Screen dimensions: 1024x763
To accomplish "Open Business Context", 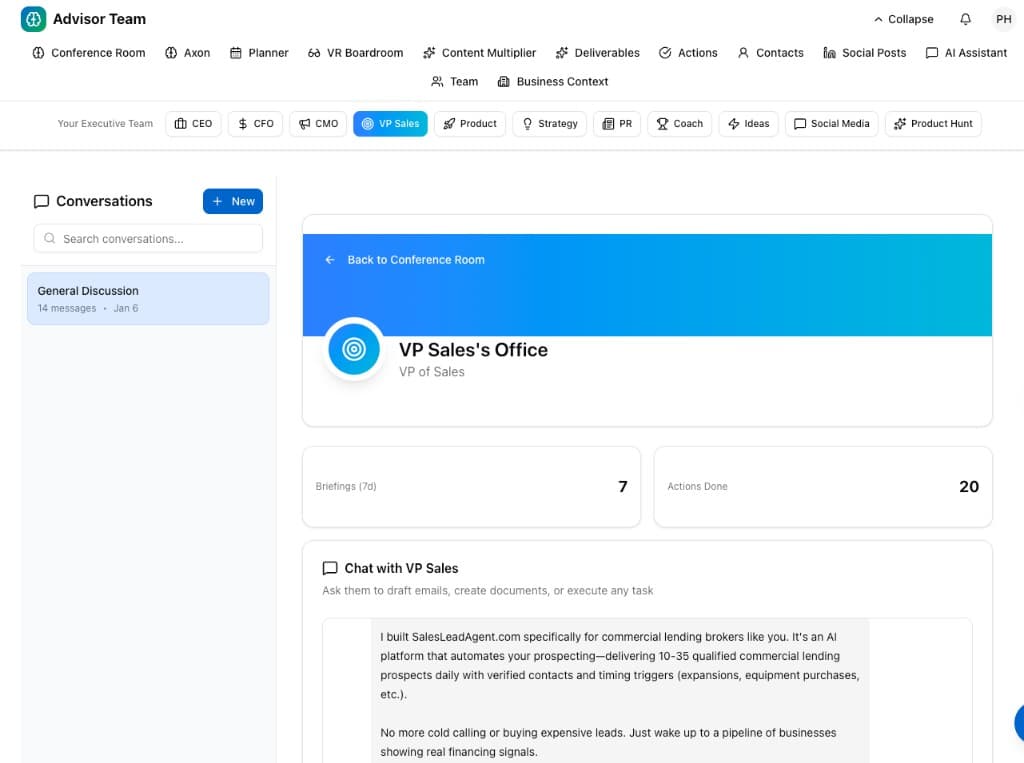I will 552,82.
